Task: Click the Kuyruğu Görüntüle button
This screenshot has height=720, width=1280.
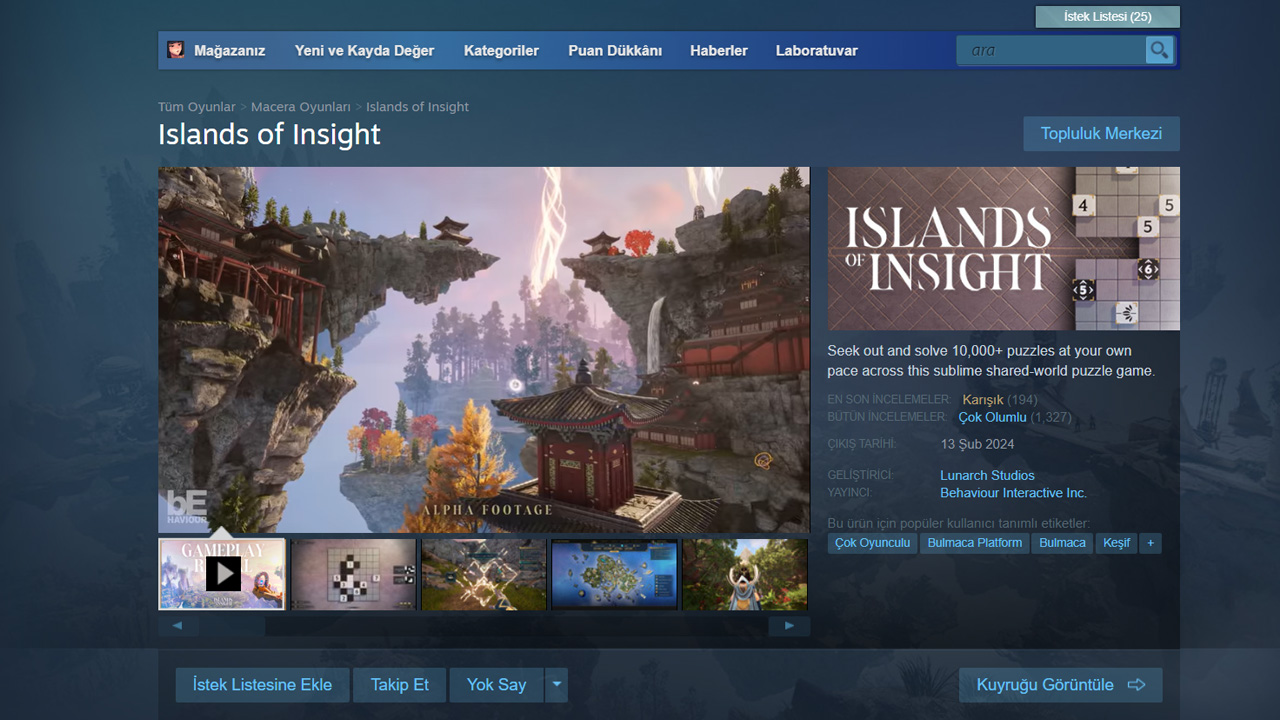Action: point(1061,685)
